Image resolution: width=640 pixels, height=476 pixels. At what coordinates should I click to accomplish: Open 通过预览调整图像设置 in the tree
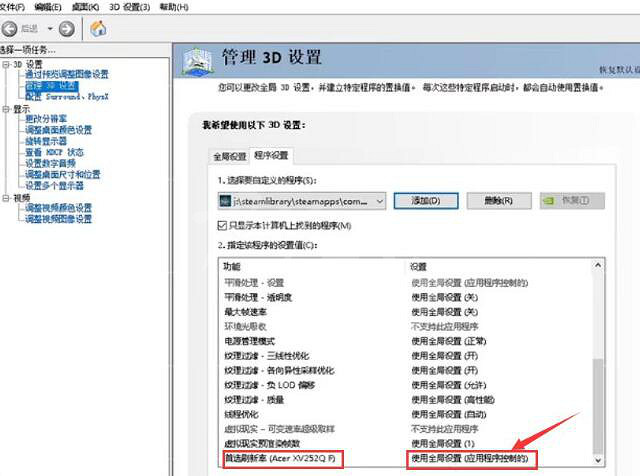pos(67,74)
